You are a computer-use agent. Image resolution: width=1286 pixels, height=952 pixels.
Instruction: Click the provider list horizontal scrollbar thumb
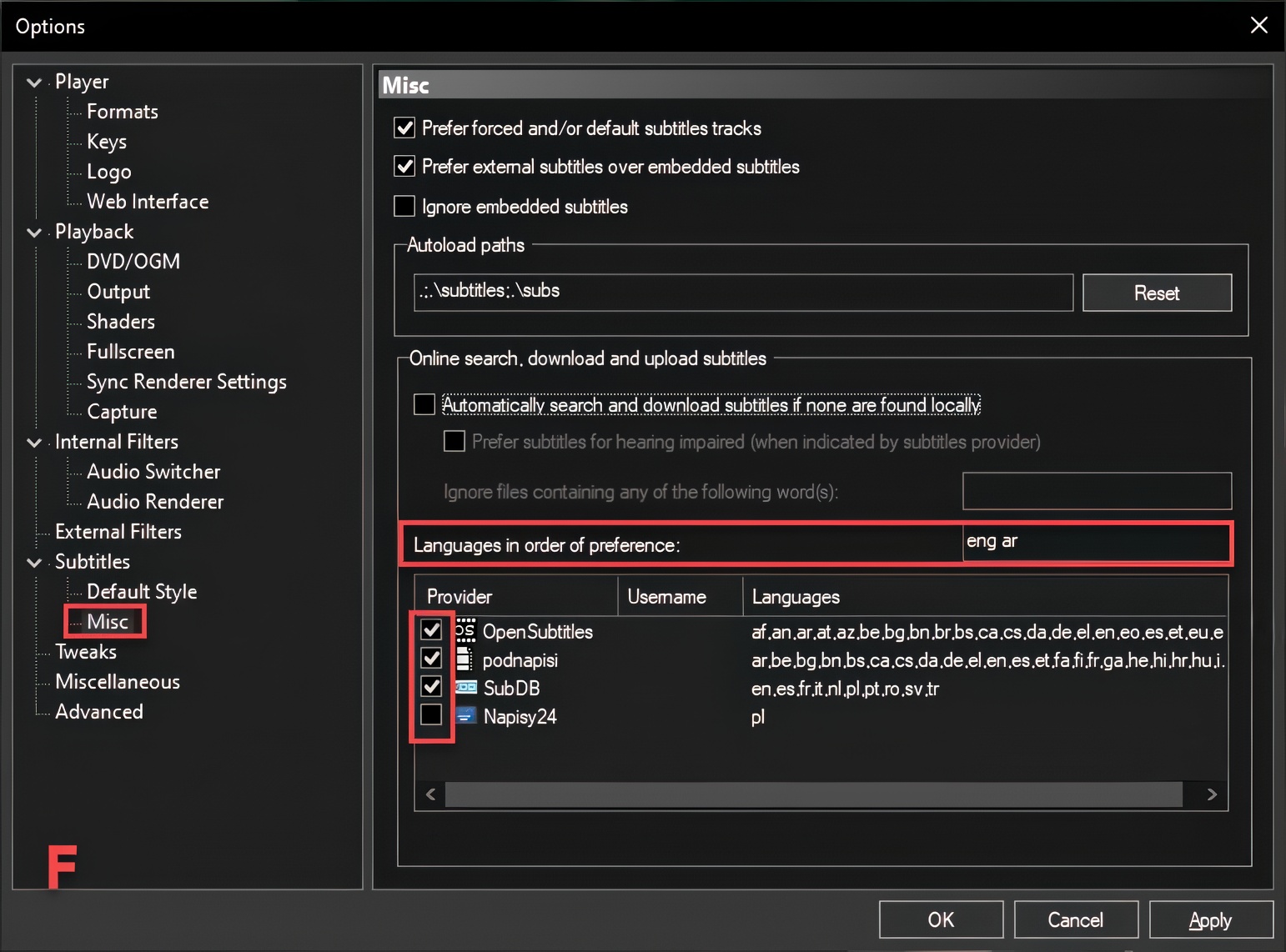point(813,794)
